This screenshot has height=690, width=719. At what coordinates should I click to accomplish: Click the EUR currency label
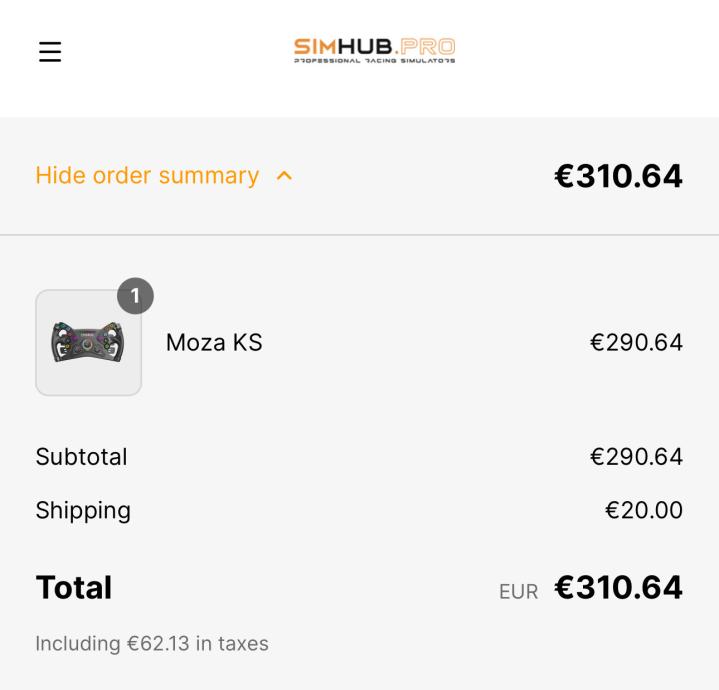518,592
